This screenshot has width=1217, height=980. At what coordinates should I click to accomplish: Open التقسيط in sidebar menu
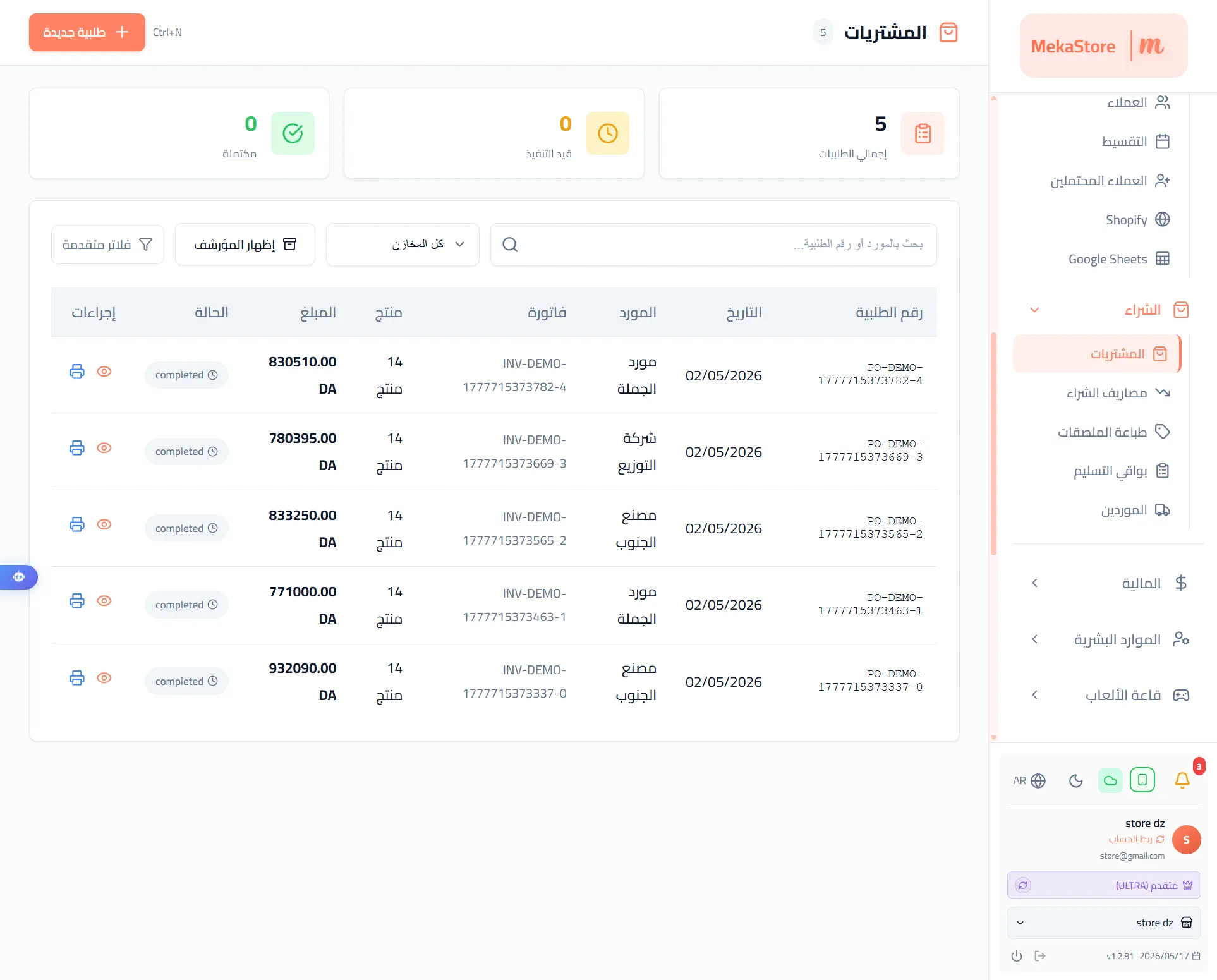click(1135, 142)
